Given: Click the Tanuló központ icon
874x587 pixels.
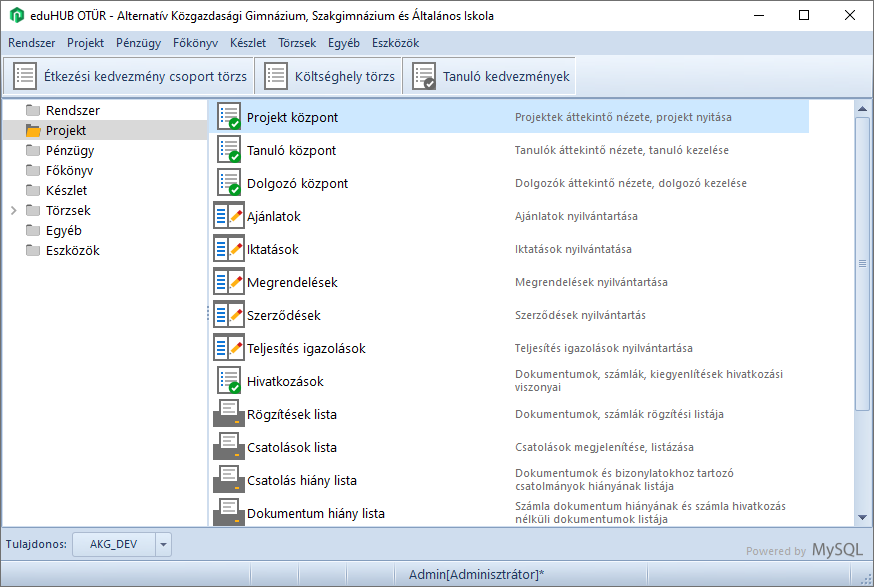Looking at the screenshot, I should click(229, 150).
